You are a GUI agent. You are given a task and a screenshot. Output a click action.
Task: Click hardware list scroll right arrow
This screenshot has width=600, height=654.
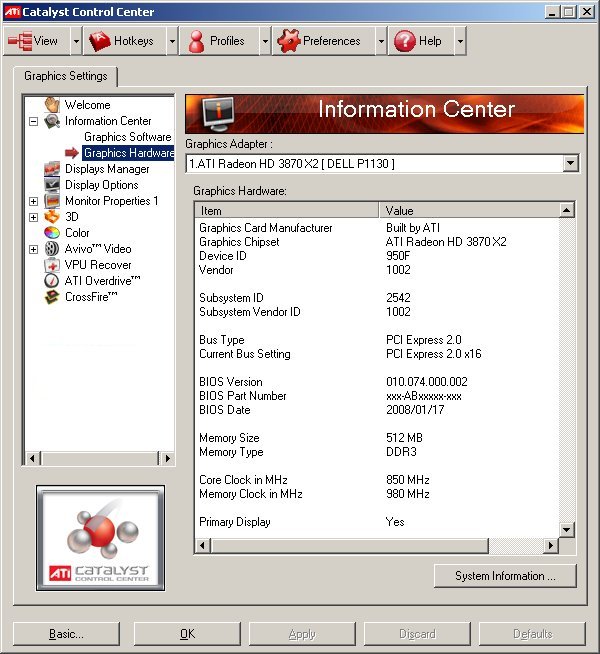click(551, 546)
